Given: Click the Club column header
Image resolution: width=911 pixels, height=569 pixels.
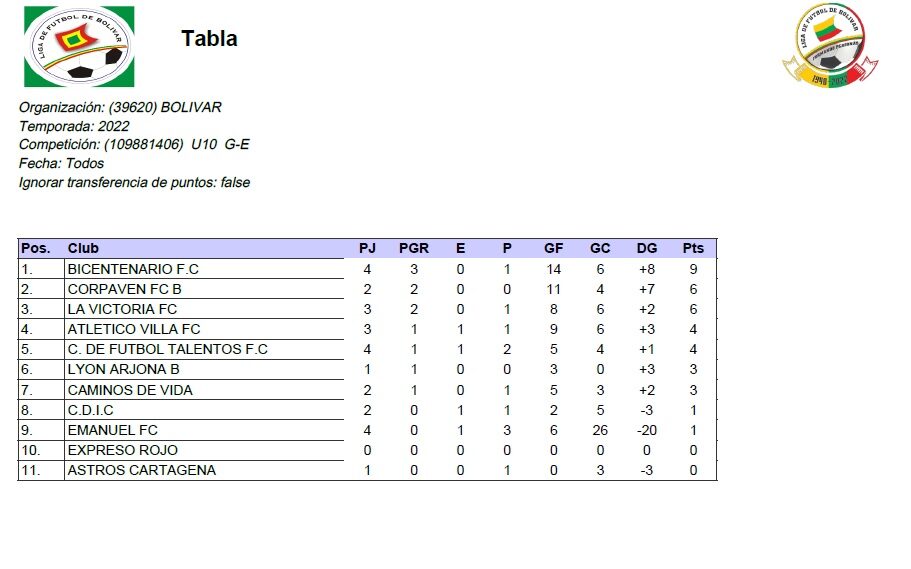Looking at the screenshot, I should (x=83, y=248).
